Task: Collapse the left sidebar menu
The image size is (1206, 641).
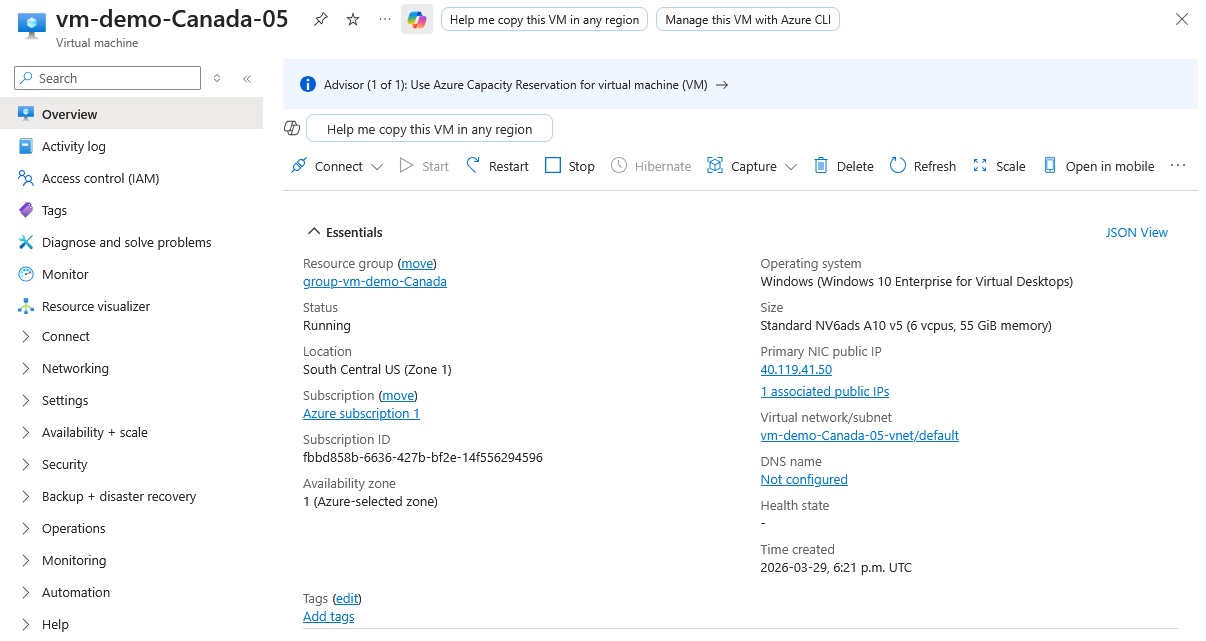Action: coord(247,78)
